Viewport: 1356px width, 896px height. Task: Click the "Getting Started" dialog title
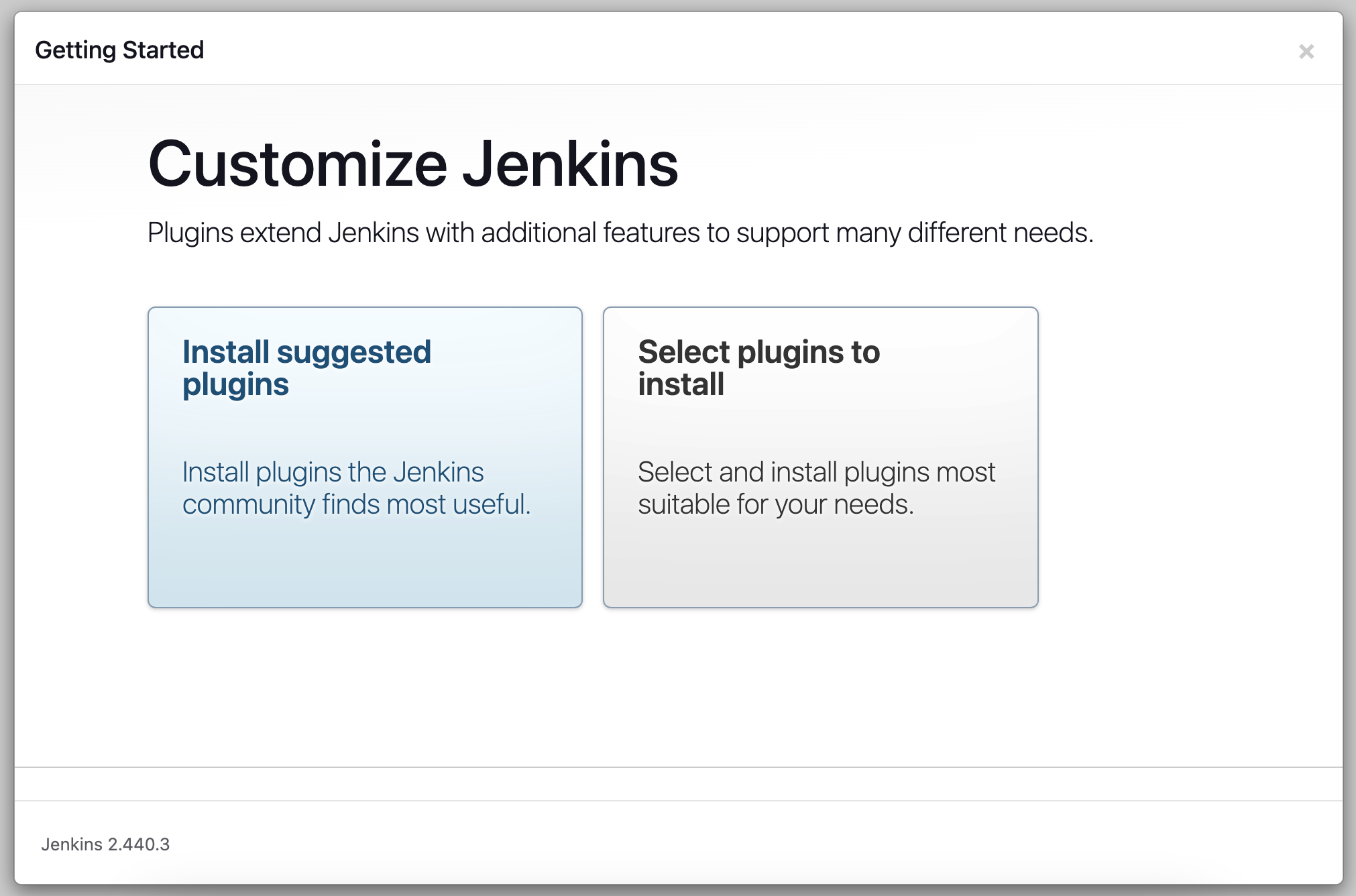119,50
